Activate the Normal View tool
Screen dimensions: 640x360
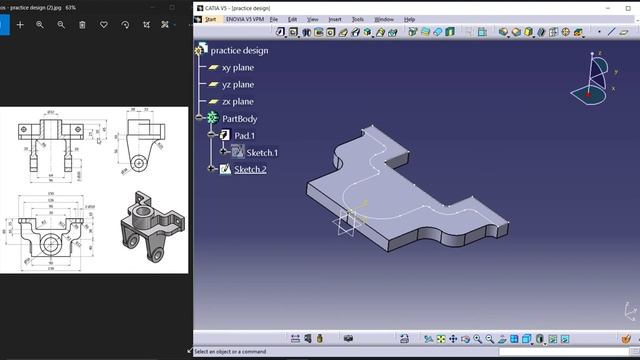[502, 339]
